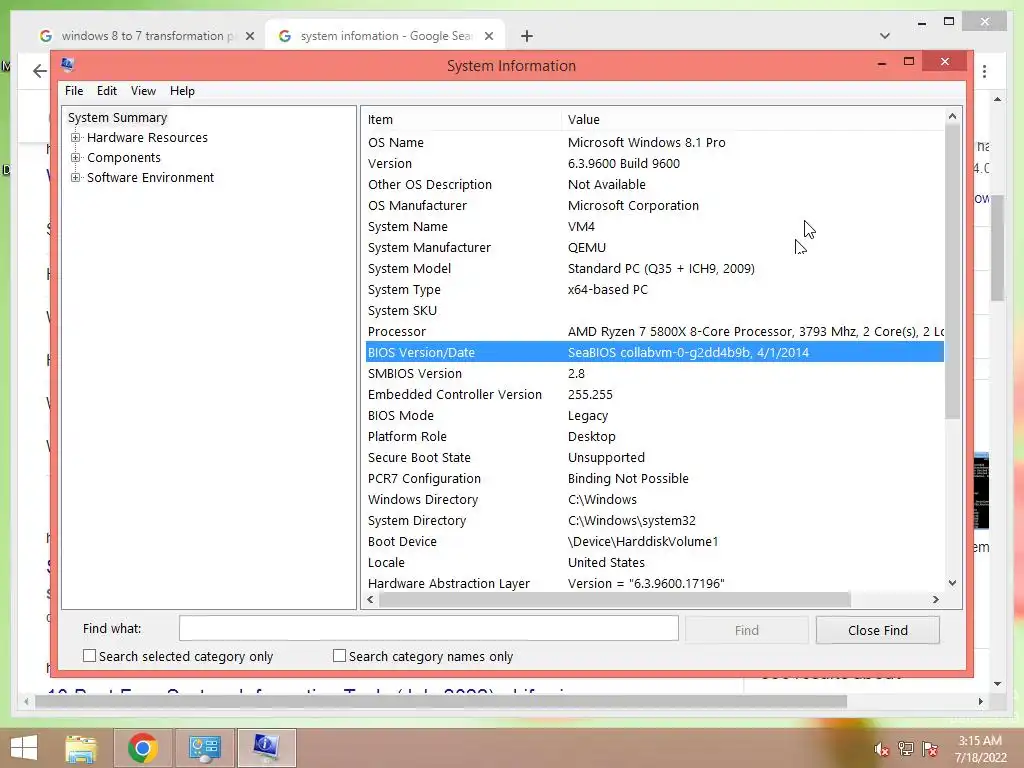Open Chrome tab search chevron
Viewport: 1024px width, 768px height.
pyautogui.click(x=884, y=36)
